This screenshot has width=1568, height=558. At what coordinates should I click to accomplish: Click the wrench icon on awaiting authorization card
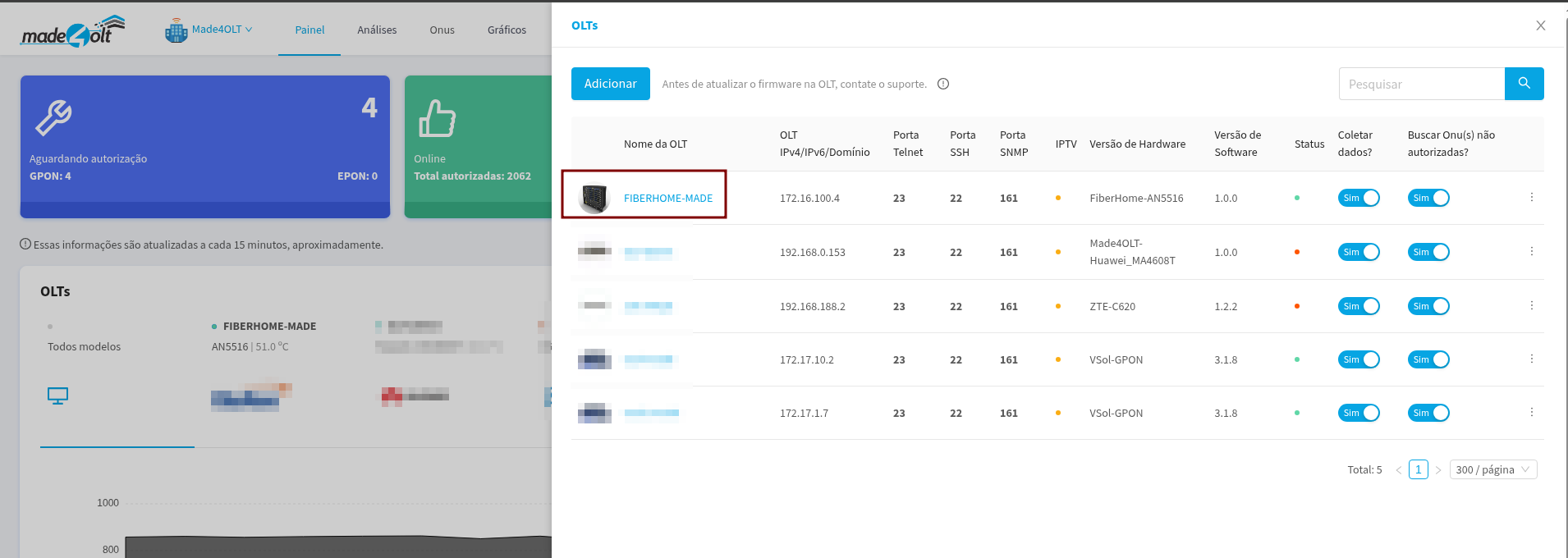tap(53, 117)
